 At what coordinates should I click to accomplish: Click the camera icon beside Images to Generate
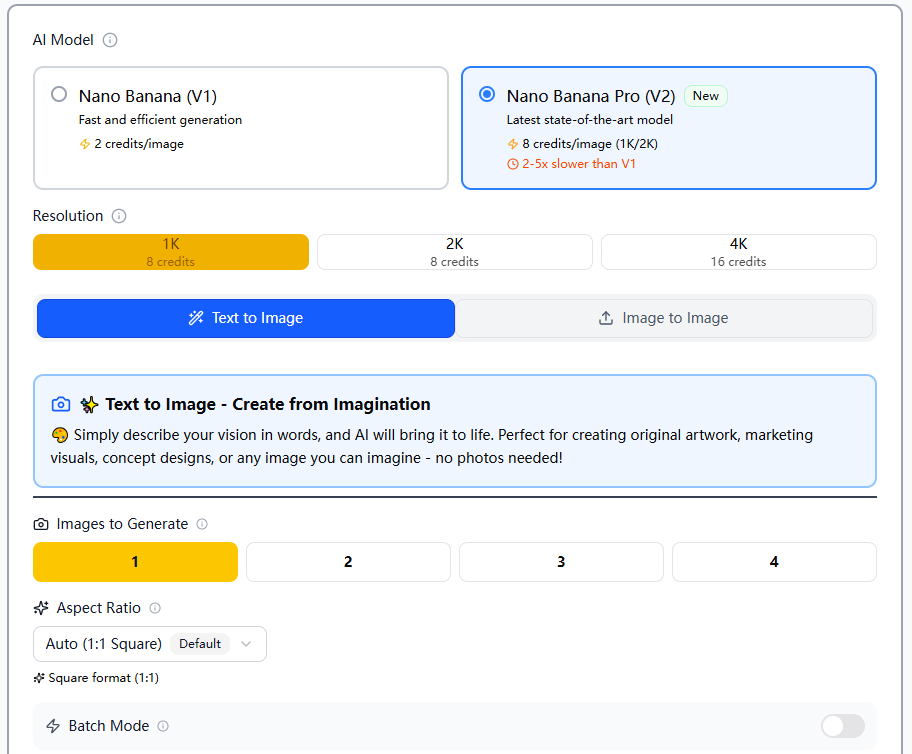click(41, 524)
